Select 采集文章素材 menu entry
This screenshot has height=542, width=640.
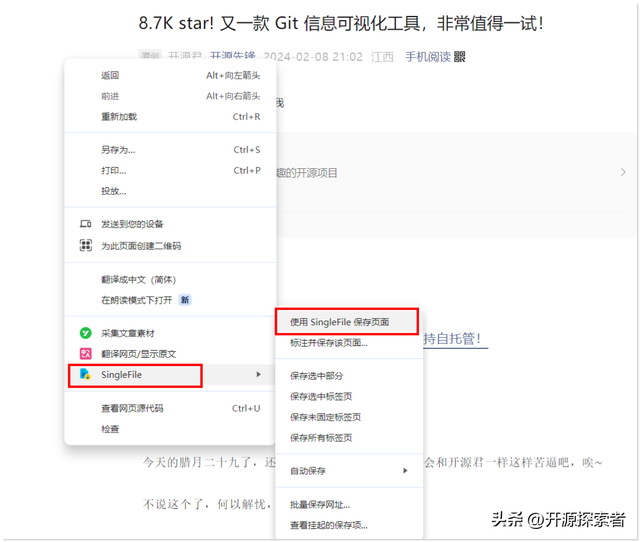pos(170,333)
